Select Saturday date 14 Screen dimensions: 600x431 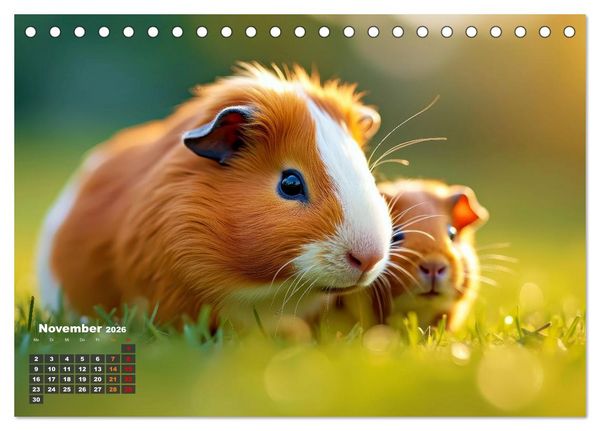coord(113,369)
